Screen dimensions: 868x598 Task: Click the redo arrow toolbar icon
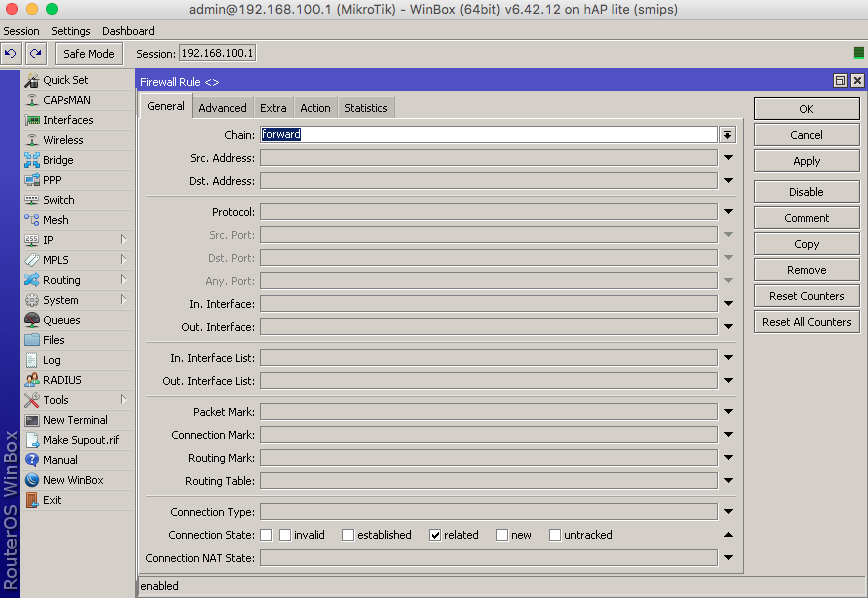(35, 54)
